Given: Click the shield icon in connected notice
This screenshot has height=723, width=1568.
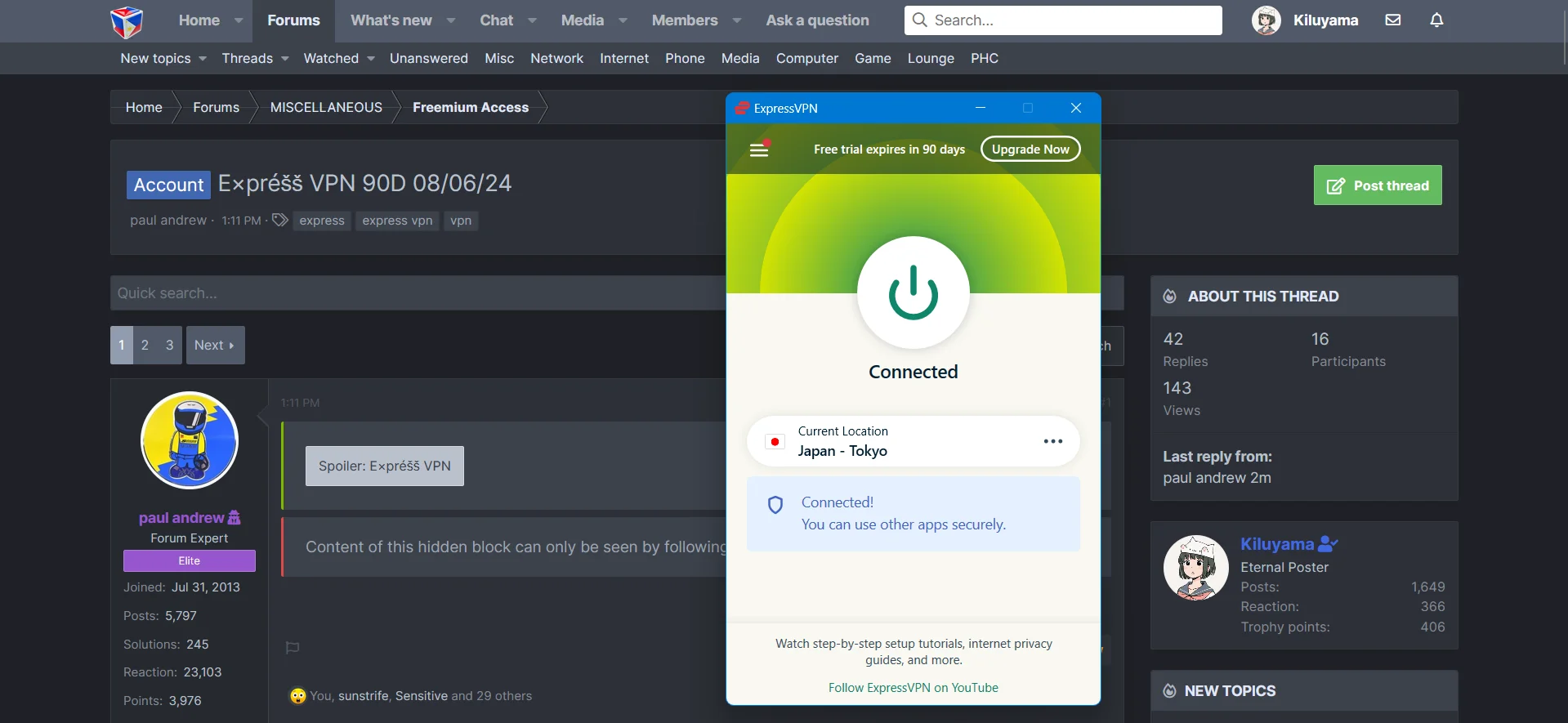Looking at the screenshot, I should click(x=775, y=505).
